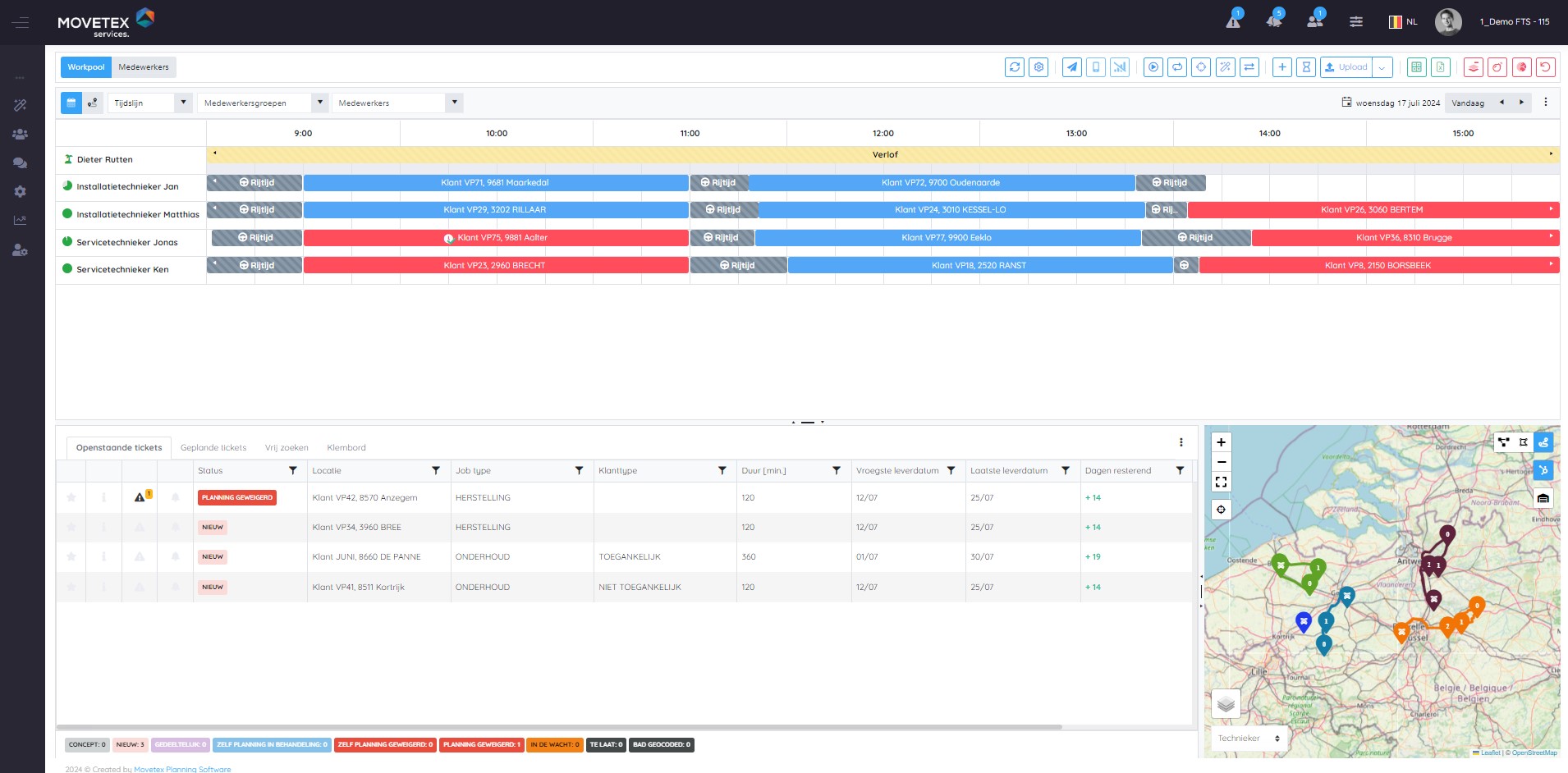Screen dimensions: 1568x773
Task: Open the tickets panel three-dot menu
Action: tap(1181, 442)
